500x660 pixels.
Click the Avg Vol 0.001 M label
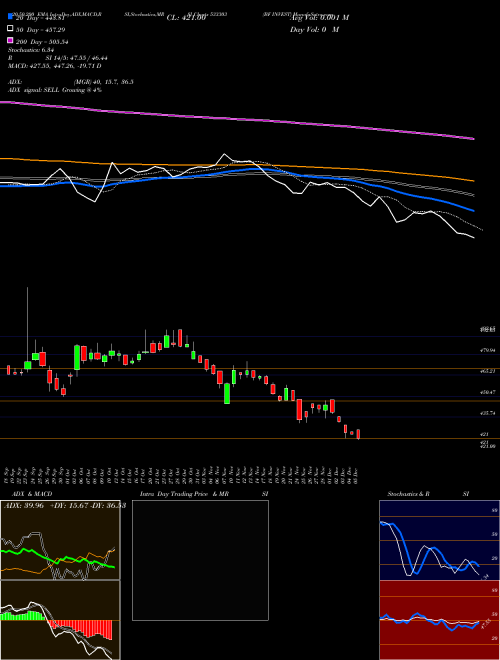(319, 18)
